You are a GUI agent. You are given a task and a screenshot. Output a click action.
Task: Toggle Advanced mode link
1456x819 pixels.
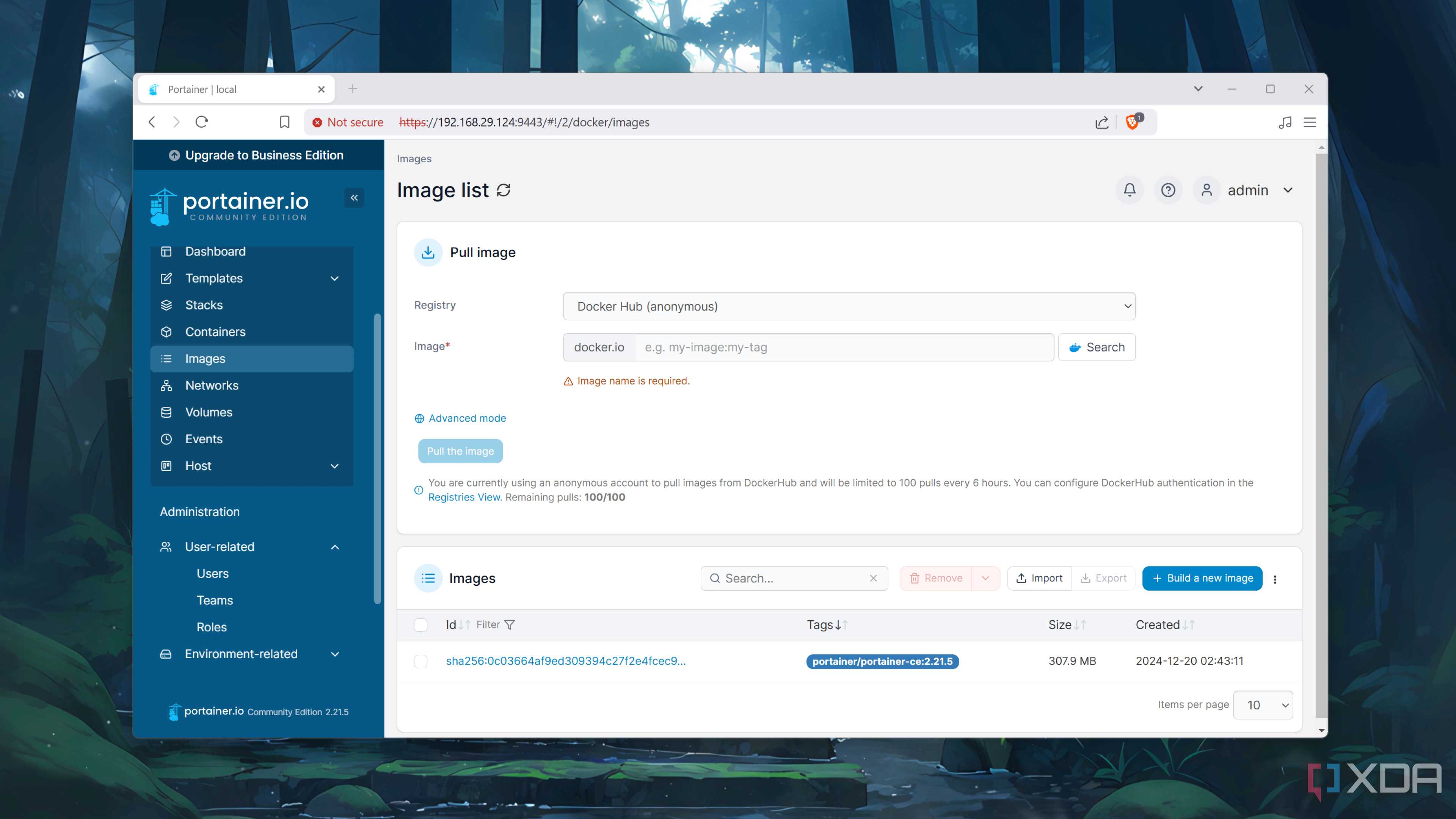[x=460, y=418]
